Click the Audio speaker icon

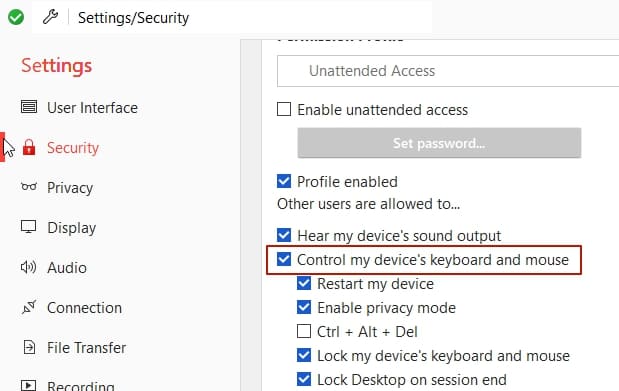(x=28, y=267)
